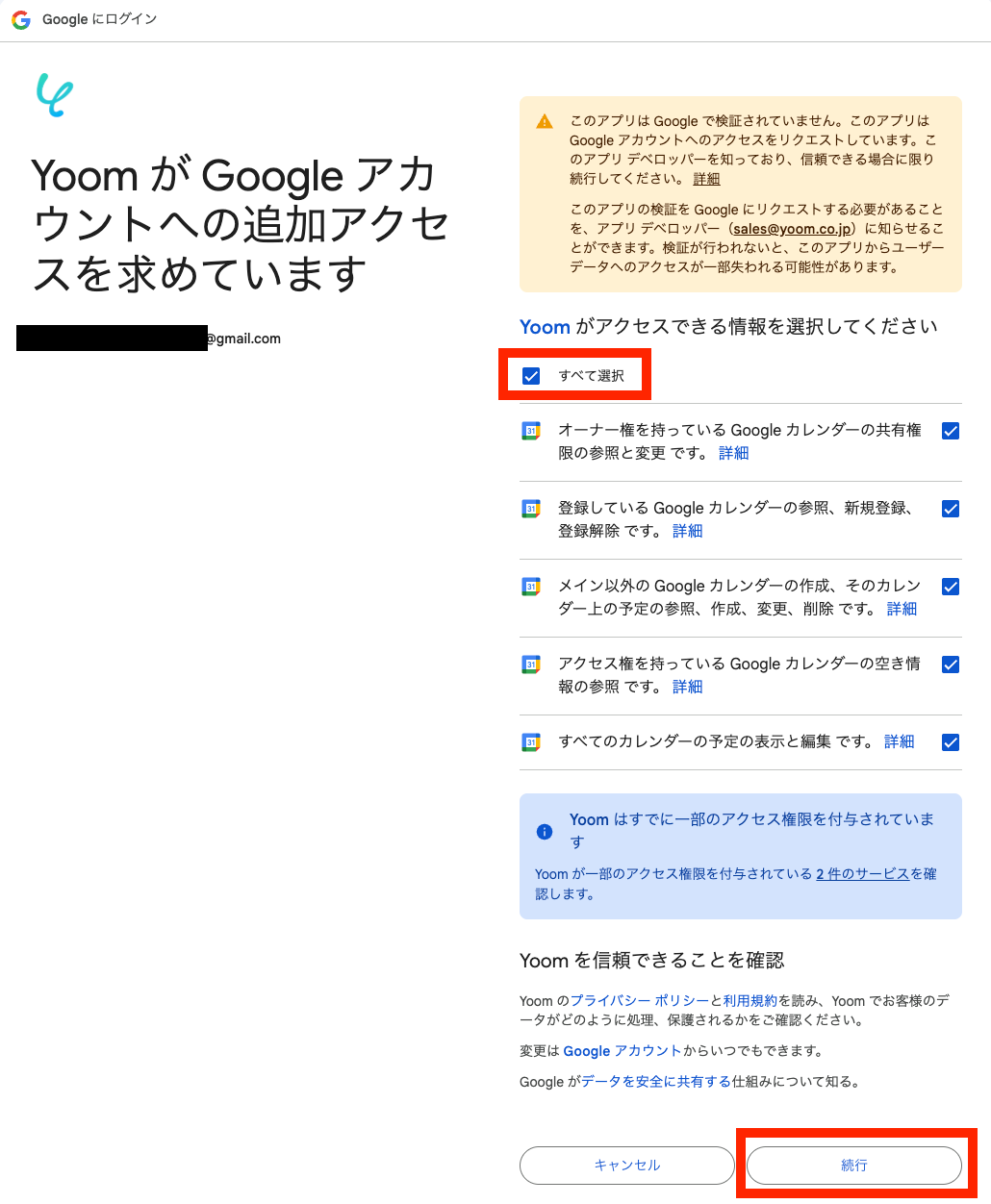991x1204 pixels.
Task: Uncheck the 空き情報の参照 permission checkbox
Action: point(951,665)
